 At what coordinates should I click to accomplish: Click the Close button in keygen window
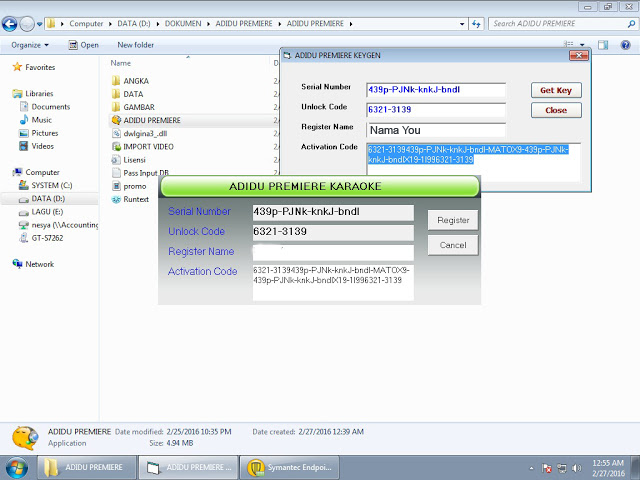[556, 110]
